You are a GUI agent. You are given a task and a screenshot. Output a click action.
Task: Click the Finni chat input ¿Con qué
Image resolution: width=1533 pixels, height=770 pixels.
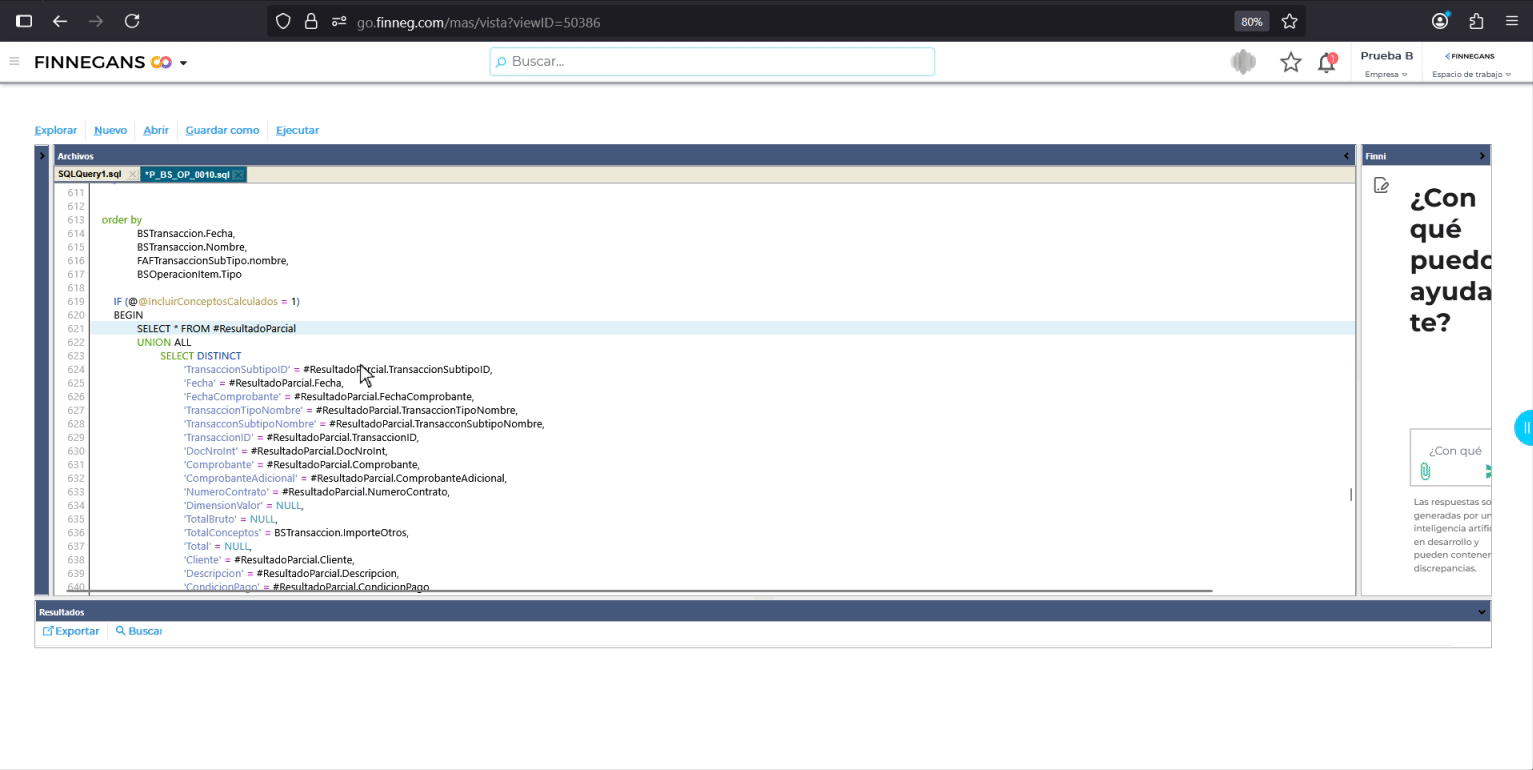(x=1455, y=451)
